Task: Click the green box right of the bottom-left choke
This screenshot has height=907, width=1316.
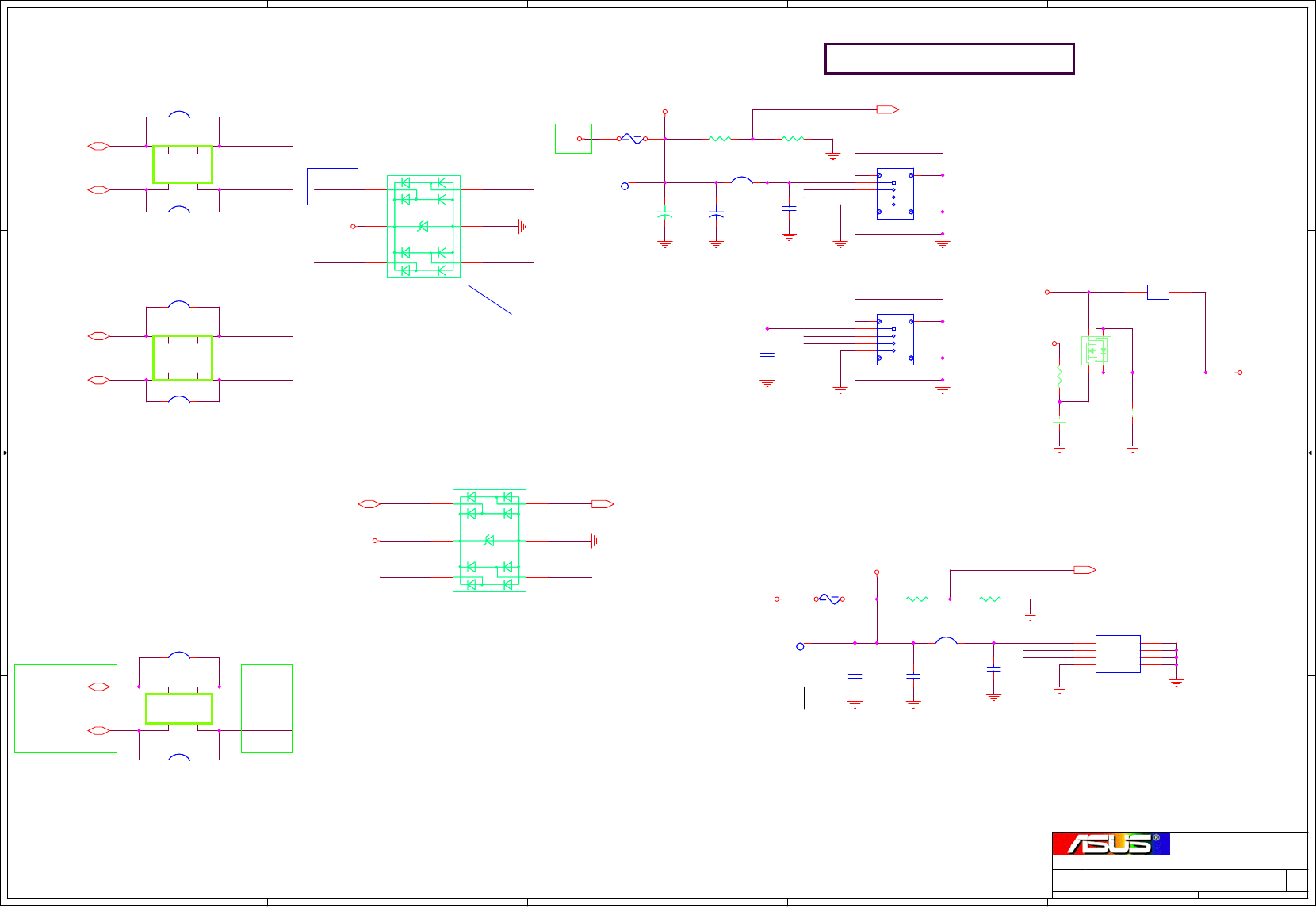Action: 266,709
